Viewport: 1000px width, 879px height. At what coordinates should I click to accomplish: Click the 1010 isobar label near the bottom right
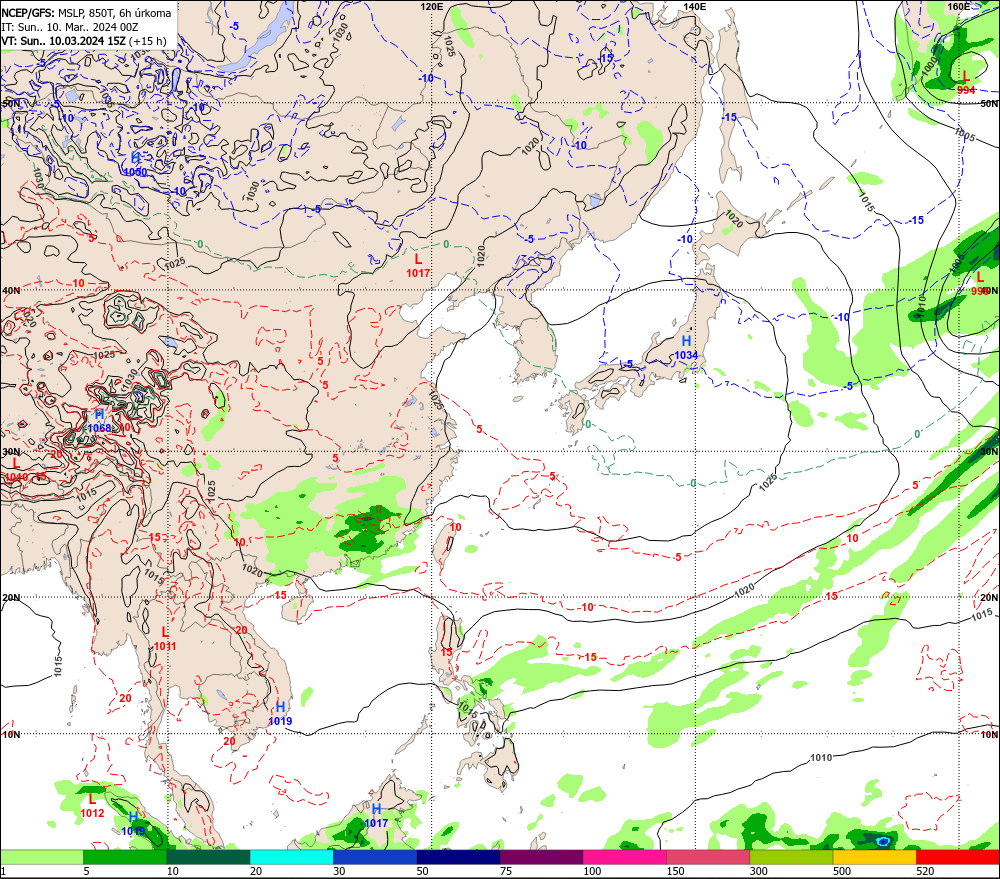pos(821,757)
